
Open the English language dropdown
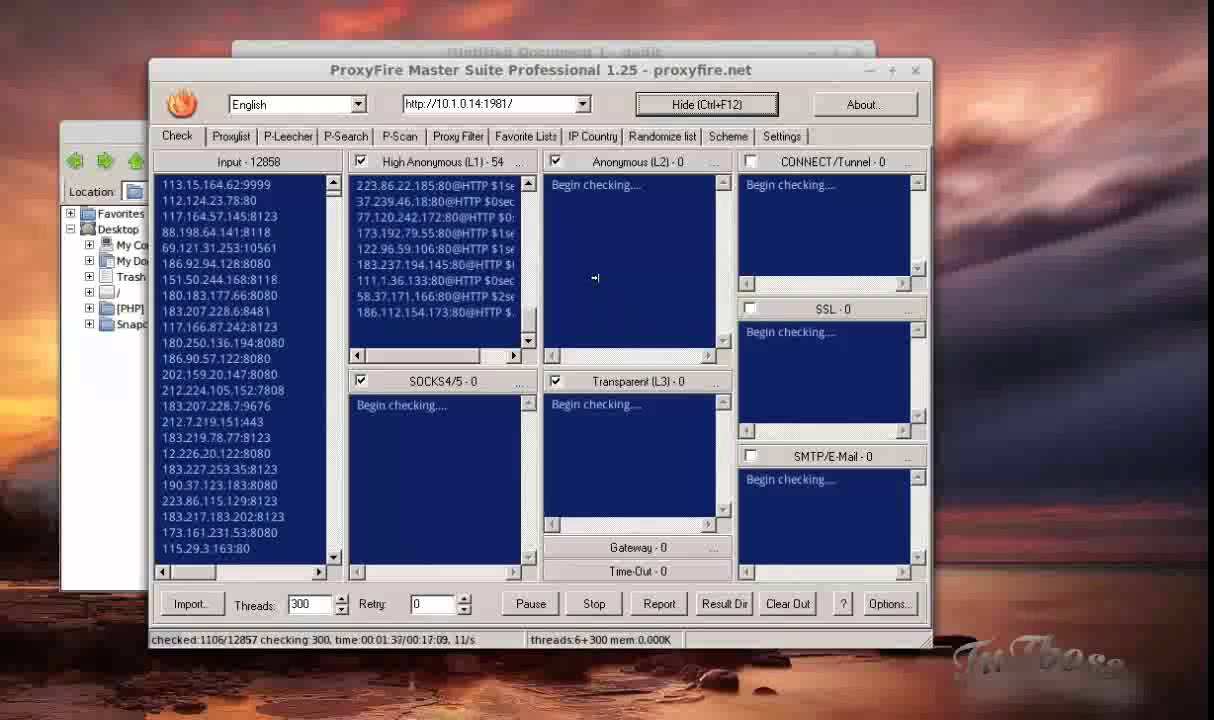358,104
